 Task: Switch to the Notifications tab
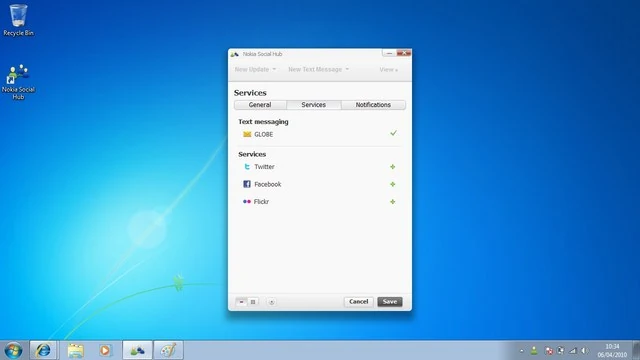click(x=373, y=105)
